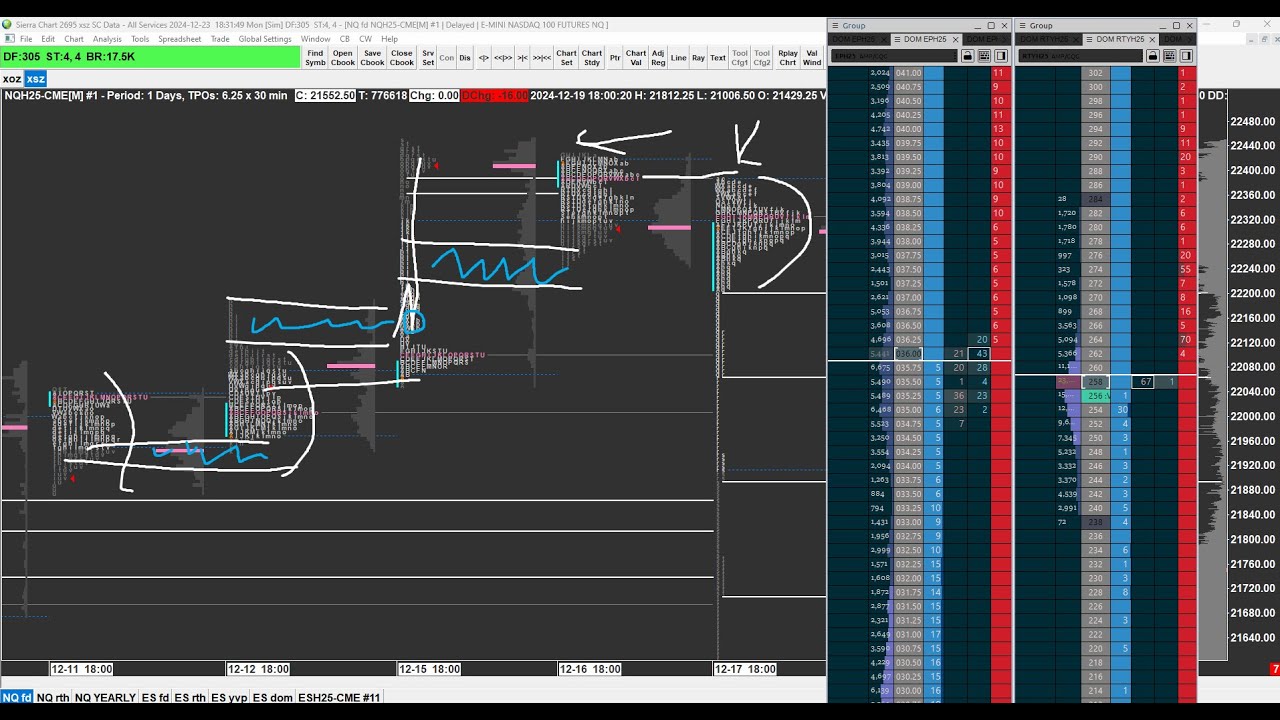Click the >>|<< compress spacing button
Viewport: 1280px width, 720px height.
[x=542, y=58]
